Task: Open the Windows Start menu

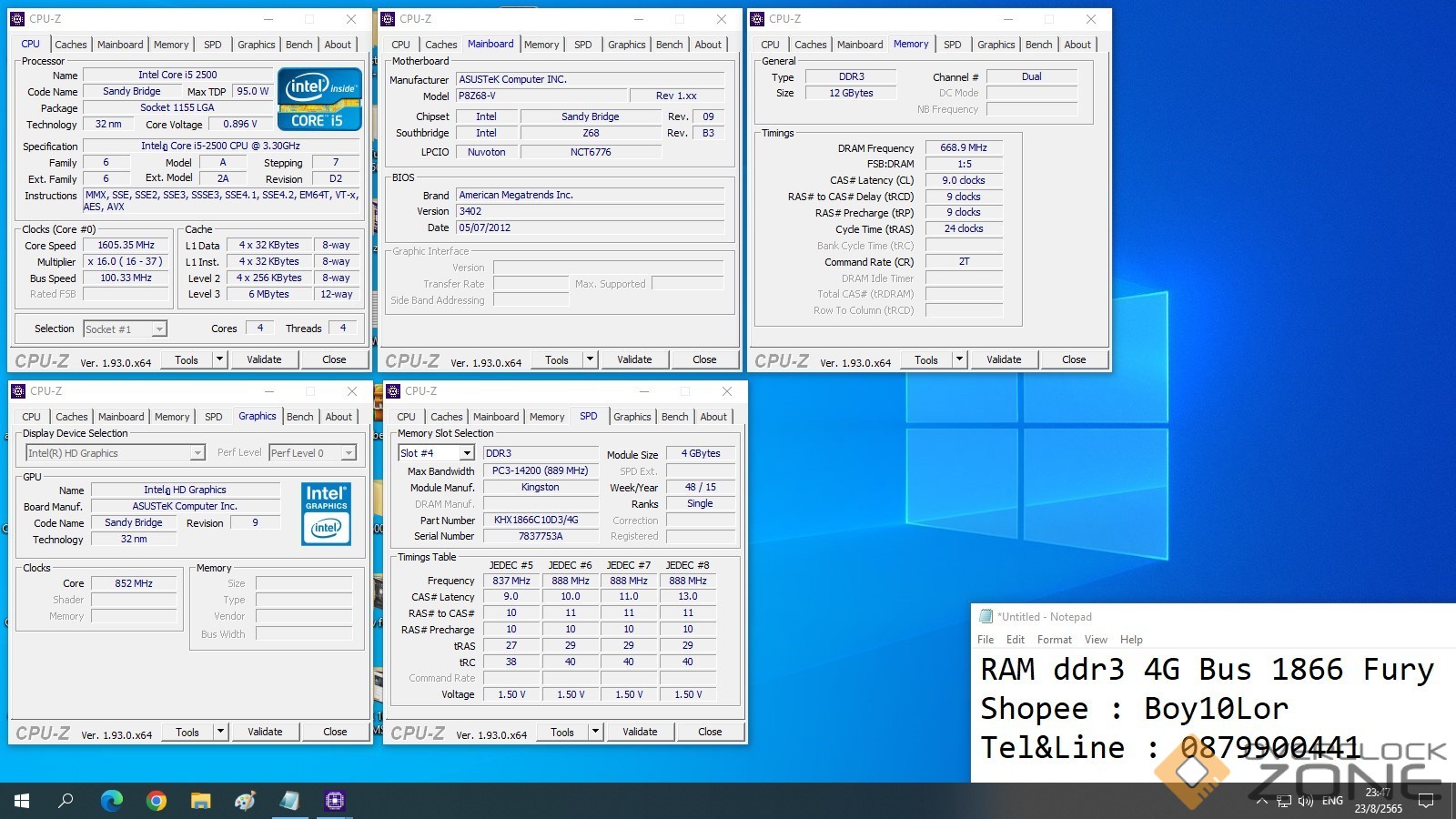Action: pyautogui.click(x=22, y=801)
